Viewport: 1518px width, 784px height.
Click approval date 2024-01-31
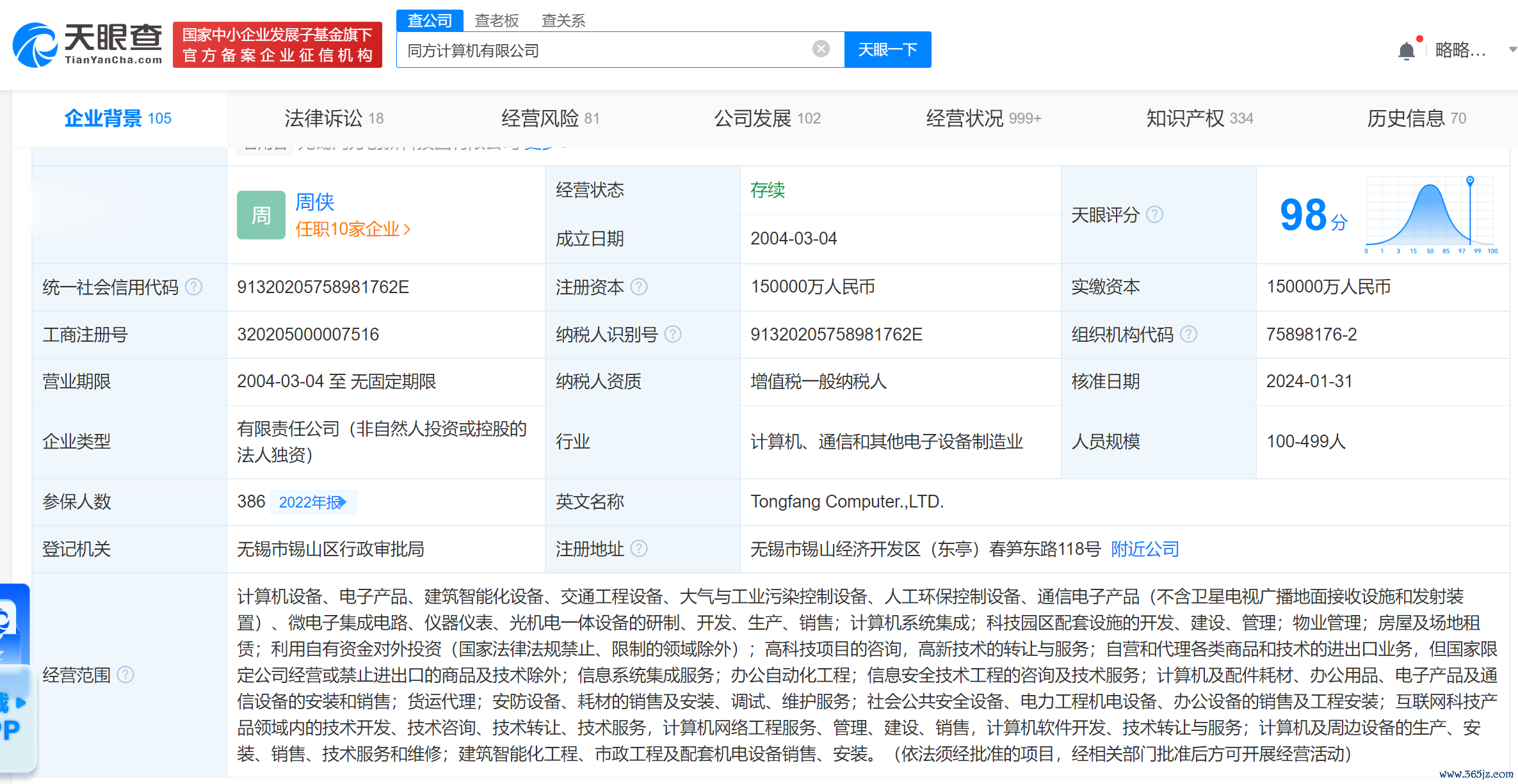click(1309, 381)
